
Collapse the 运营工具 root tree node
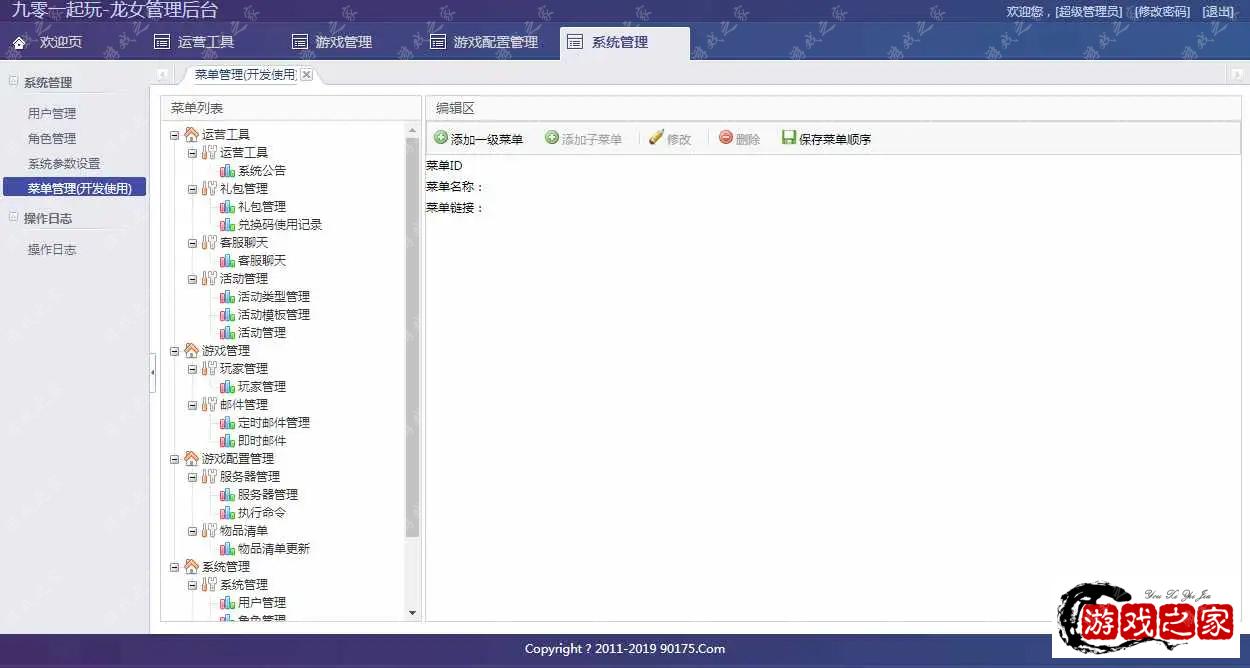coord(175,135)
